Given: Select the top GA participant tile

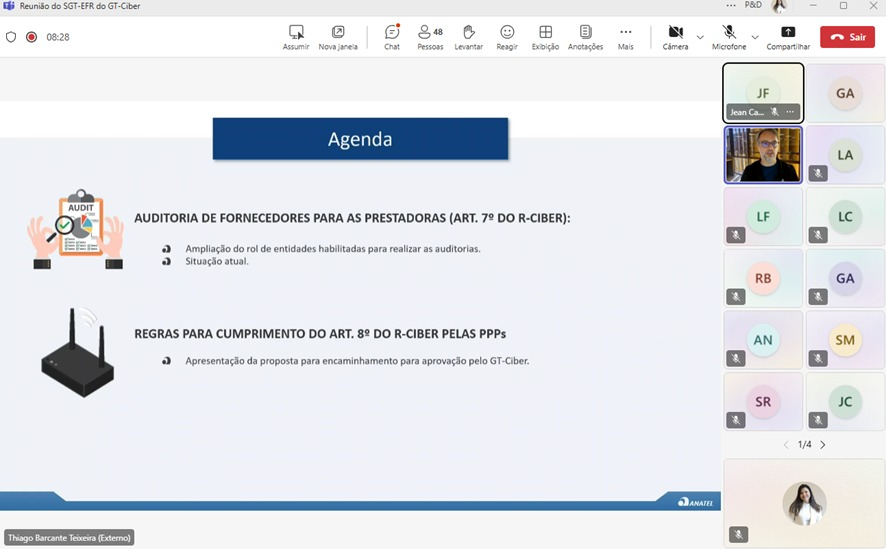Looking at the screenshot, I should coord(845,93).
